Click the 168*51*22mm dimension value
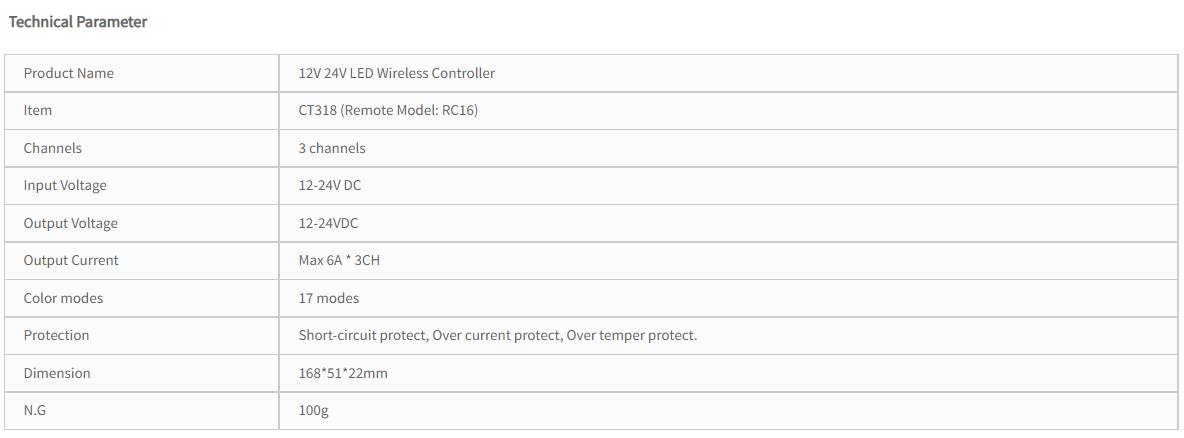Image resolution: width=1184 pixels, height=438 pixels. click(x=343, y=373)
